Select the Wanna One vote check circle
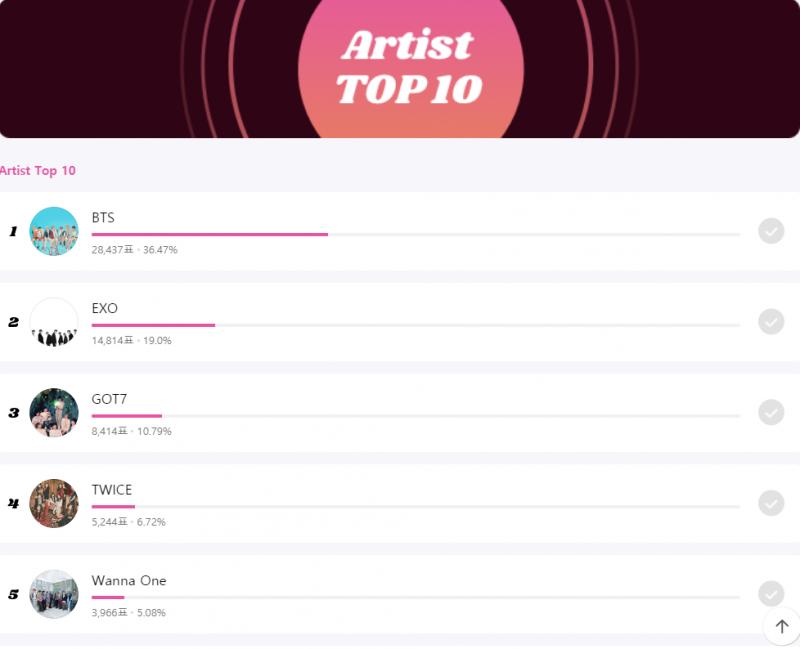The height and width of the screenshot is (649, 800). coord(771,594)
